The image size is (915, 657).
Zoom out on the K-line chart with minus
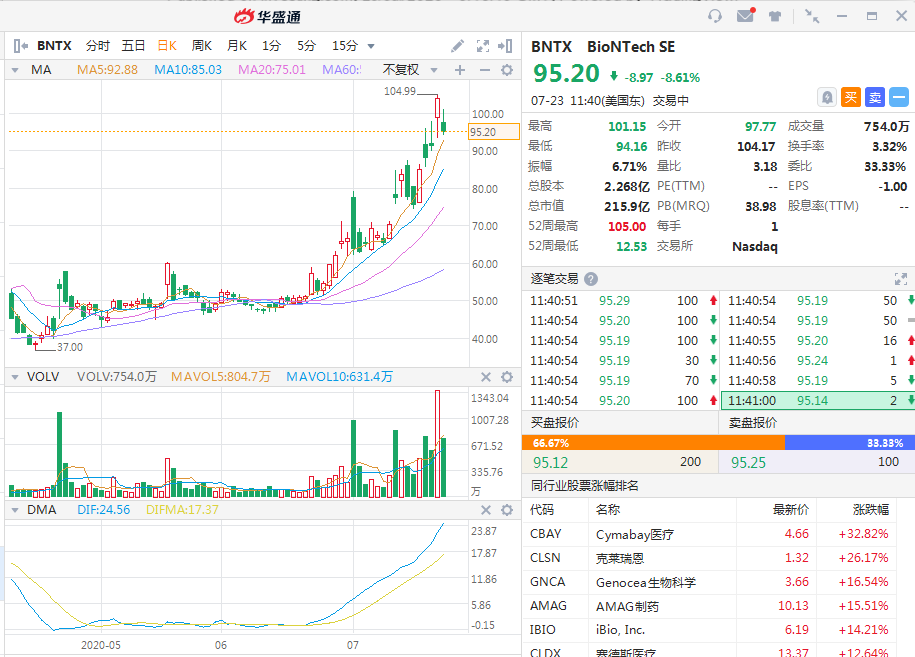pos(484,70)
